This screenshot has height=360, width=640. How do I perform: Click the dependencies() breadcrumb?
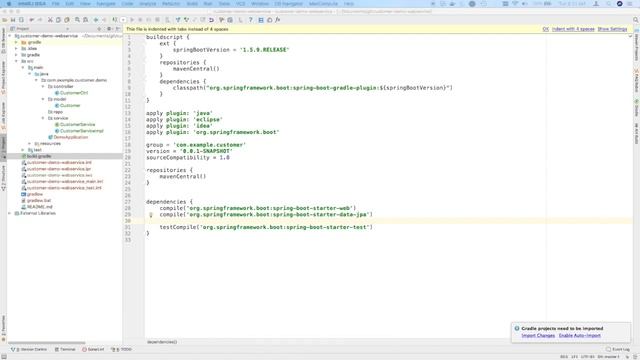click(x=162, y=342)
